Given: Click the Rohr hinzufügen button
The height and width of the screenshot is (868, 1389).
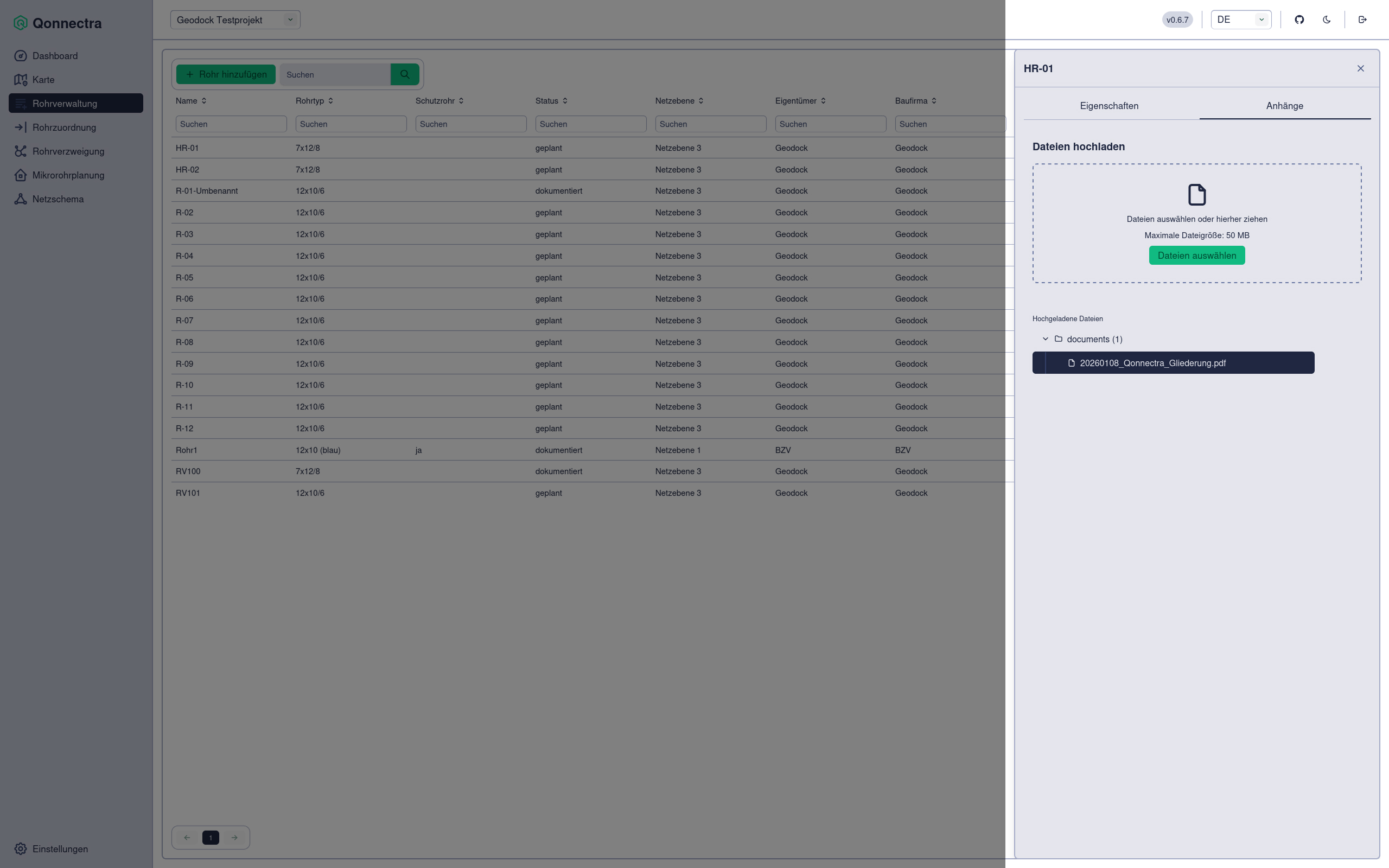Looking at the screenshot, I should coord(226,74).
